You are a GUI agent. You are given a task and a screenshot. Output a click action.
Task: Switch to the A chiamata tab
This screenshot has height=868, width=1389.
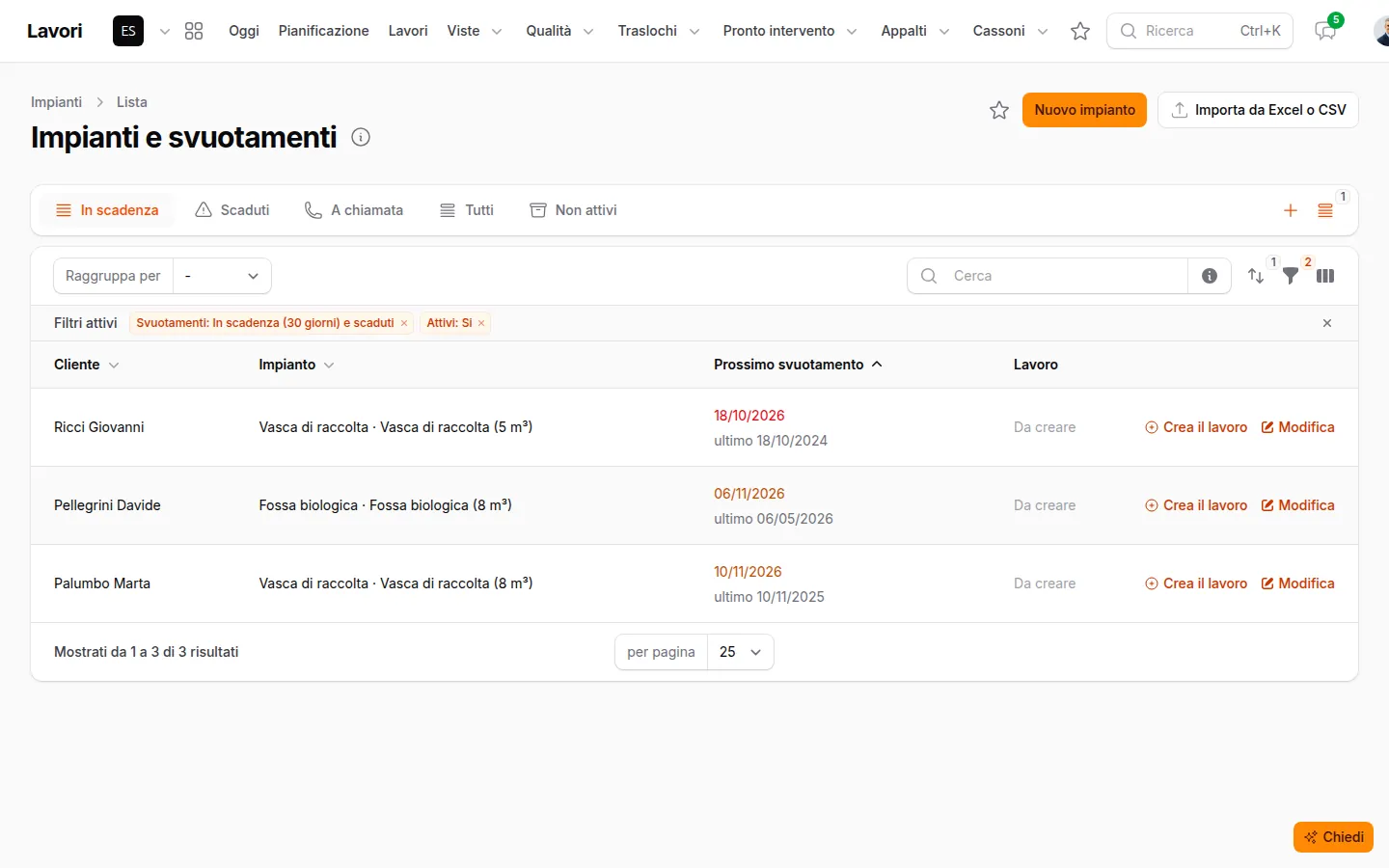(x=354, y=210)
